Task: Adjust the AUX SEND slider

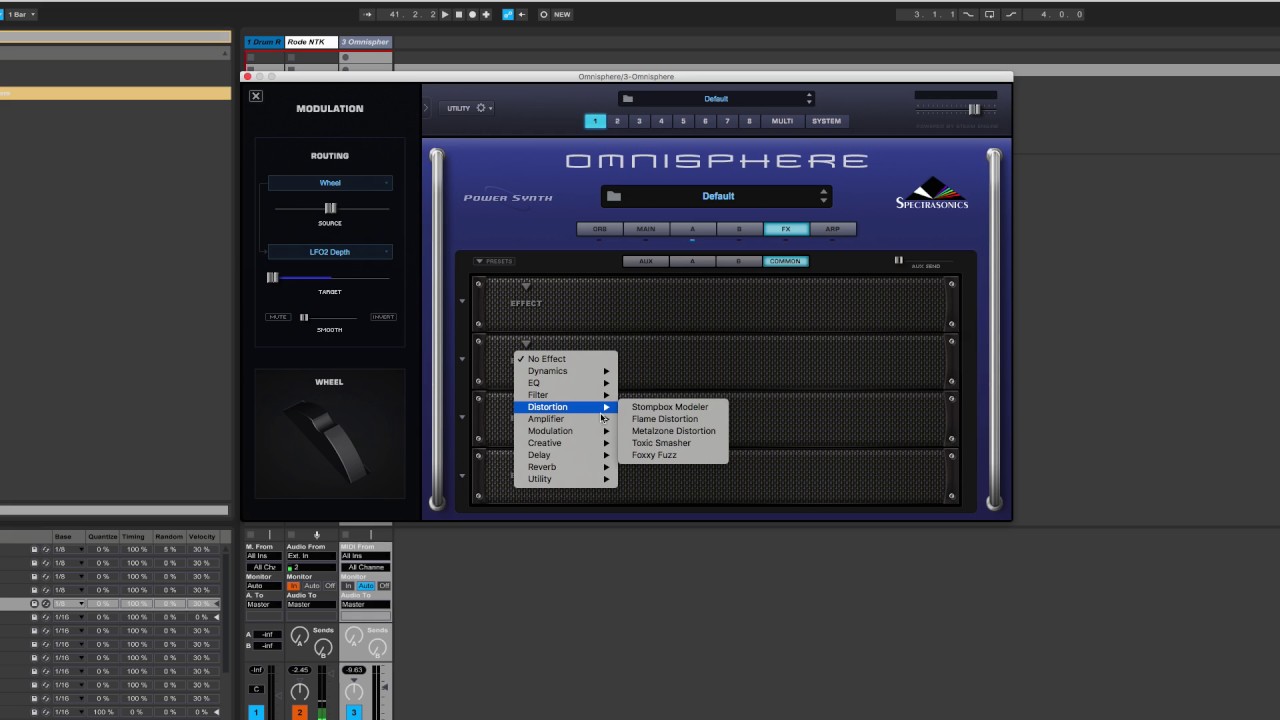Action: click(x=898, y=260)
